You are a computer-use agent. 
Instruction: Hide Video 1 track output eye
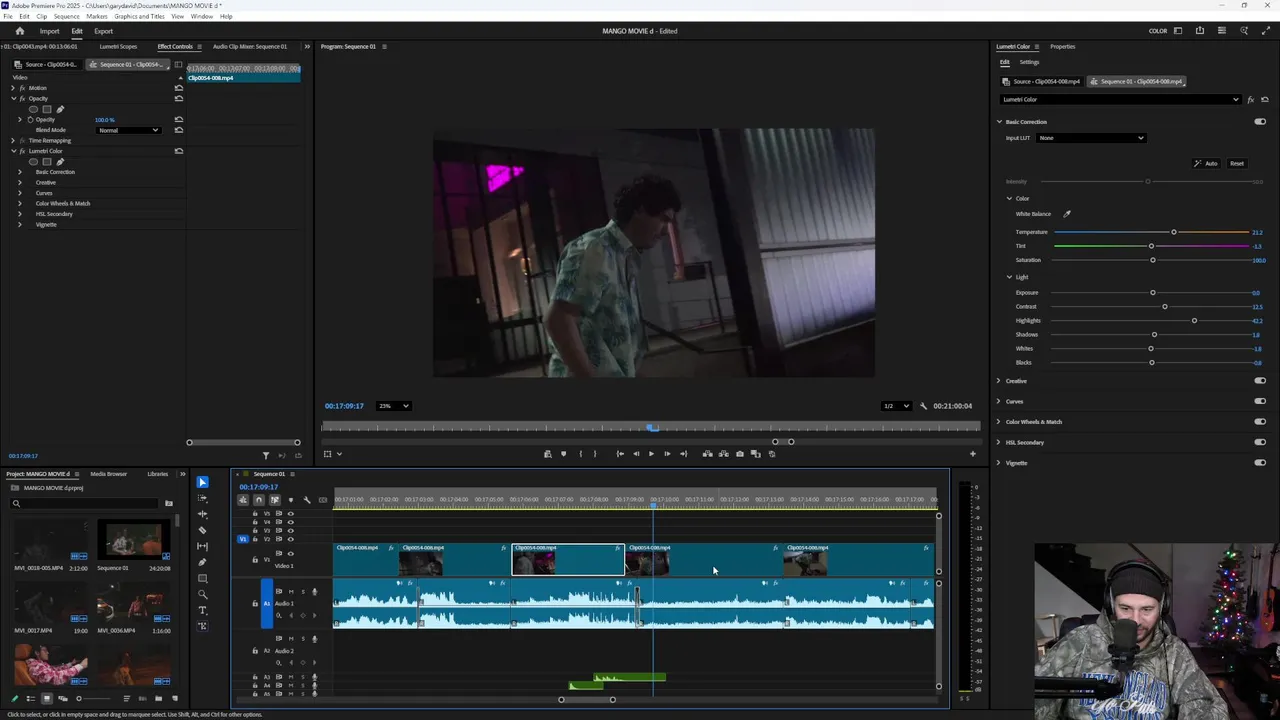point(291,554)
